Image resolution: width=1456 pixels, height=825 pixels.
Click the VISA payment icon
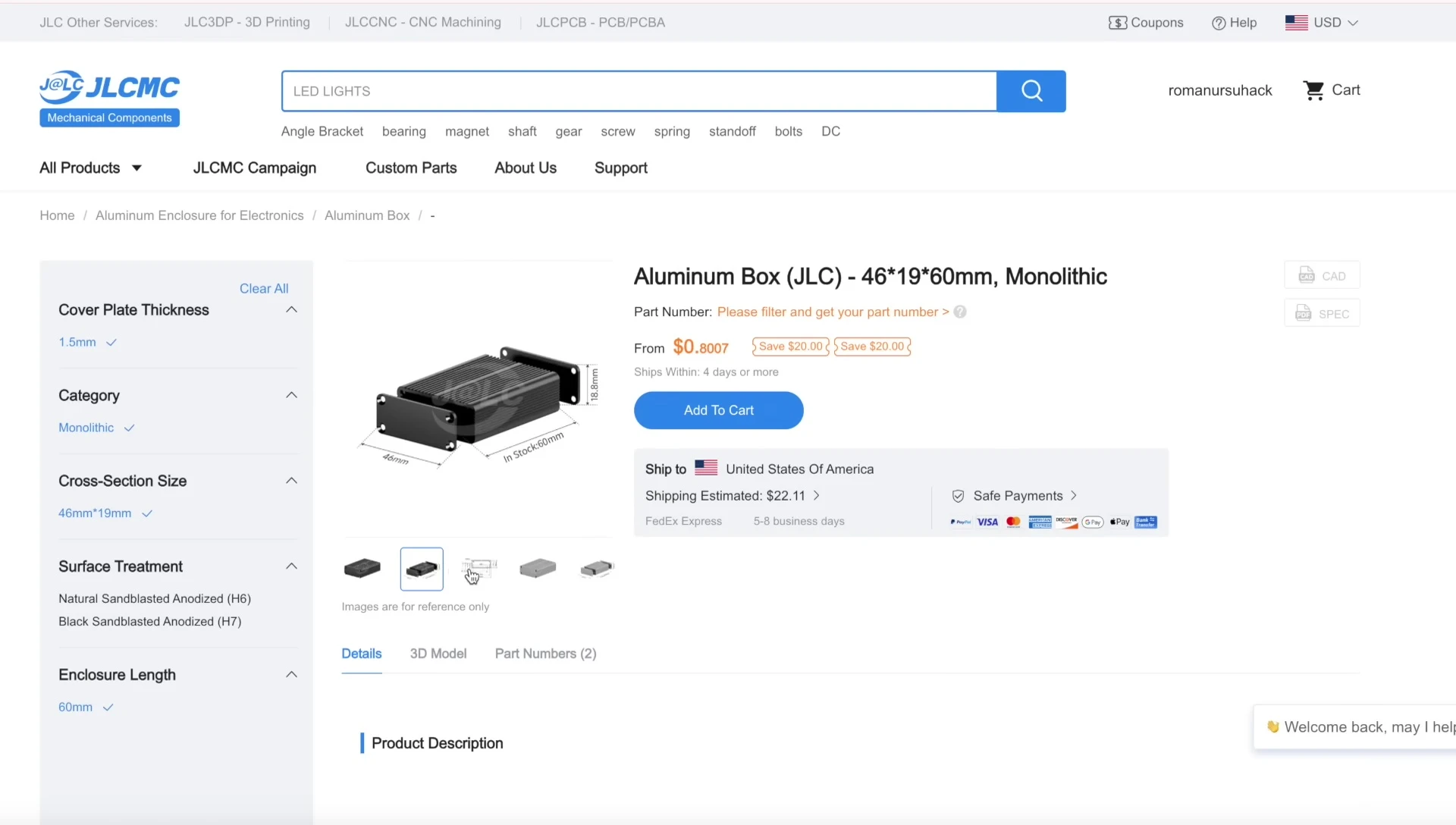point(987,522)
